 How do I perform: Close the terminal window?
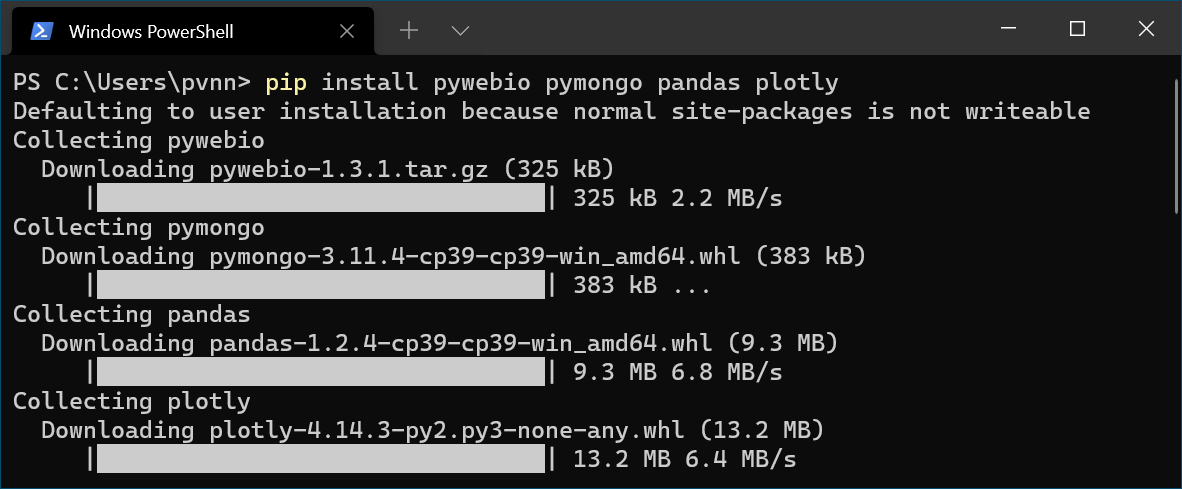[1147, 29]
